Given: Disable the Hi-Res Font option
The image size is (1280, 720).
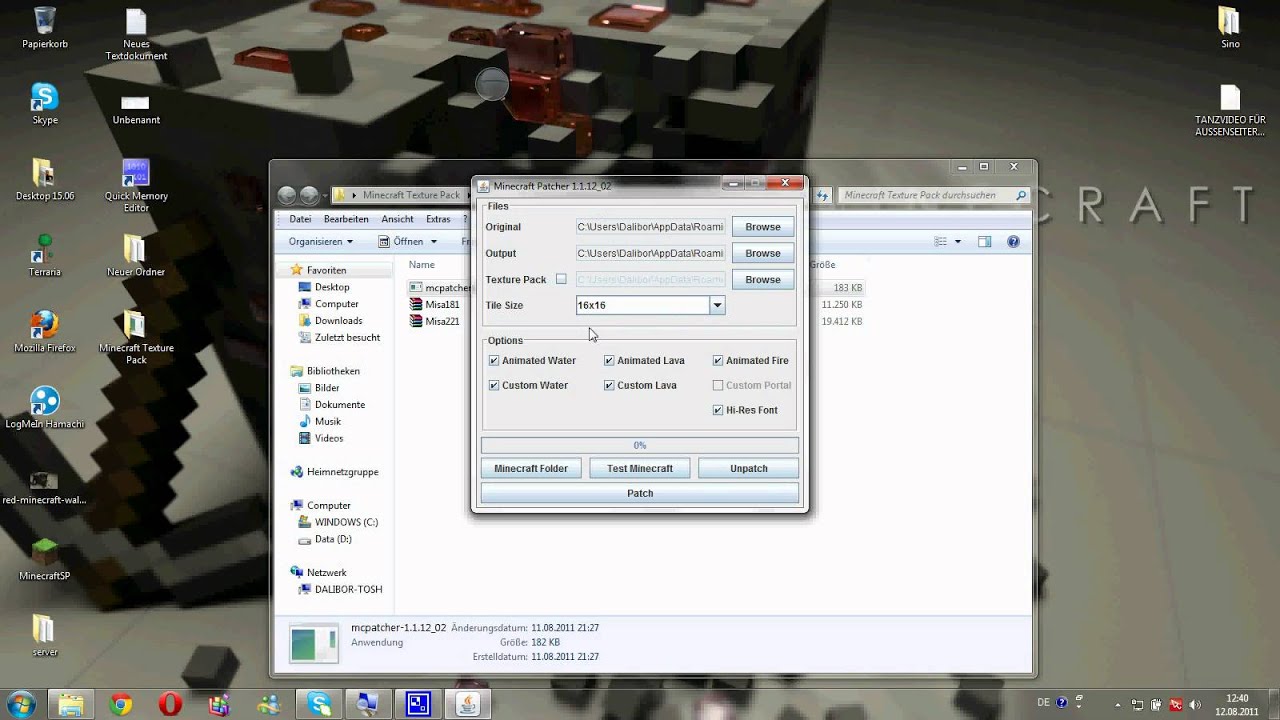Looking at the screenshot, I should click(718, 410).
